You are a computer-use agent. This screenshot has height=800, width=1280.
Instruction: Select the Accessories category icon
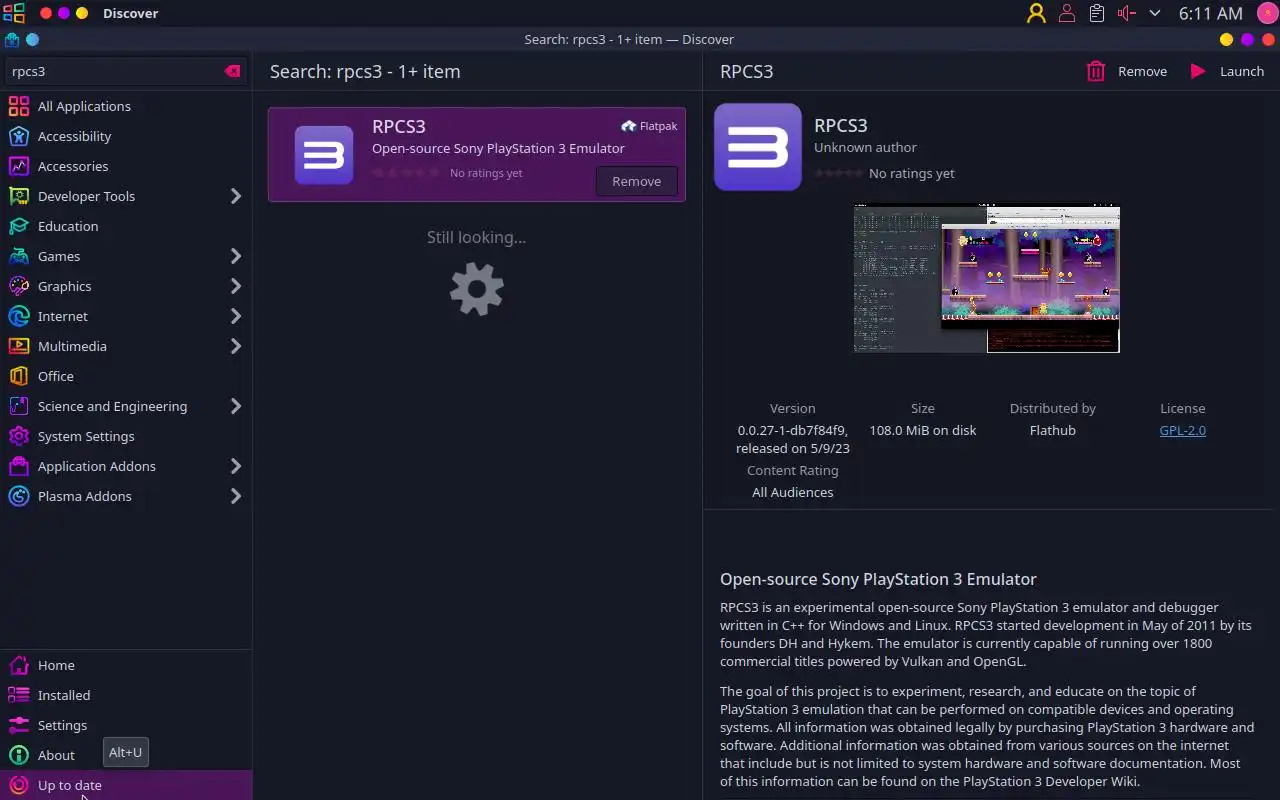tap(18, 166)
